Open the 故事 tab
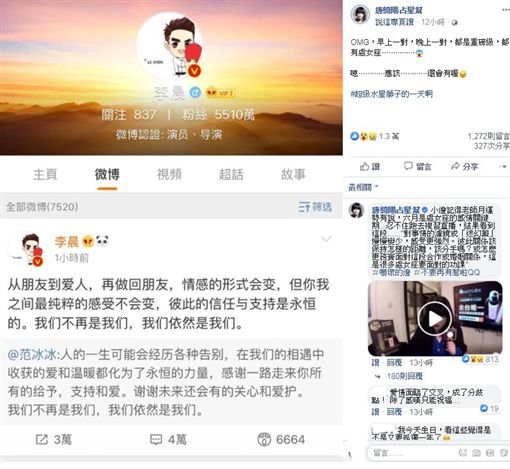Image resolution: width=510 pixels, height=469 pixels. (293, 174)
